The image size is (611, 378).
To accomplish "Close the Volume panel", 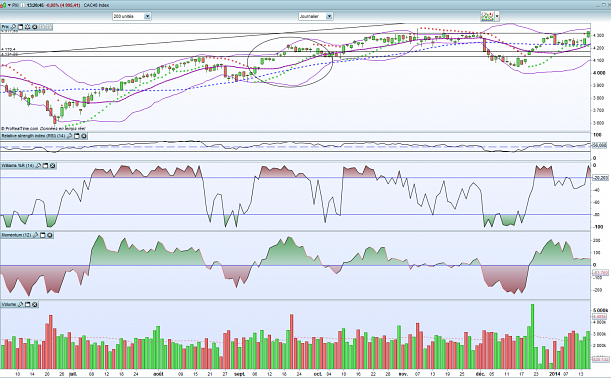I will pos(34,304).
